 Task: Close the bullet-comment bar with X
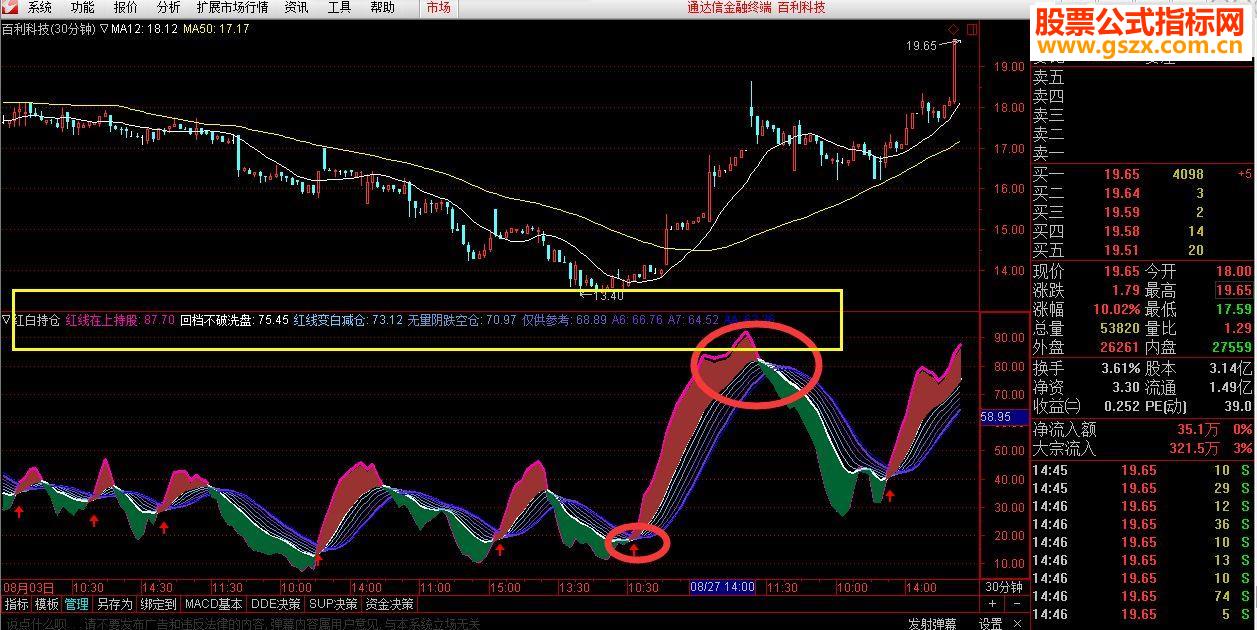pyautogui.click(x=1018, y=623)
